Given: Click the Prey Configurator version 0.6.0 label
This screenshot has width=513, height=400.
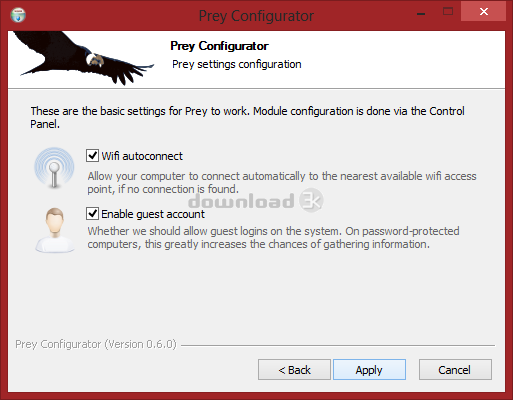Looking at the screenshot, I should 96,344.
